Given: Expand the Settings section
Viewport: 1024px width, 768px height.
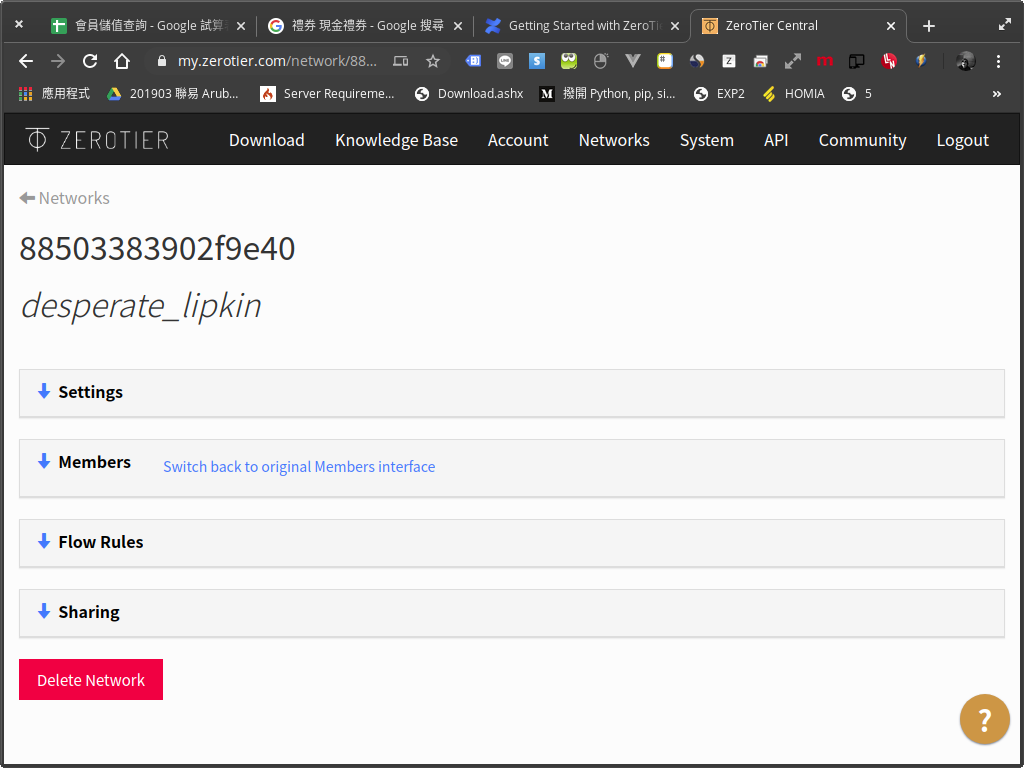Looking at the screenshot, I should [x=512, y=392].
